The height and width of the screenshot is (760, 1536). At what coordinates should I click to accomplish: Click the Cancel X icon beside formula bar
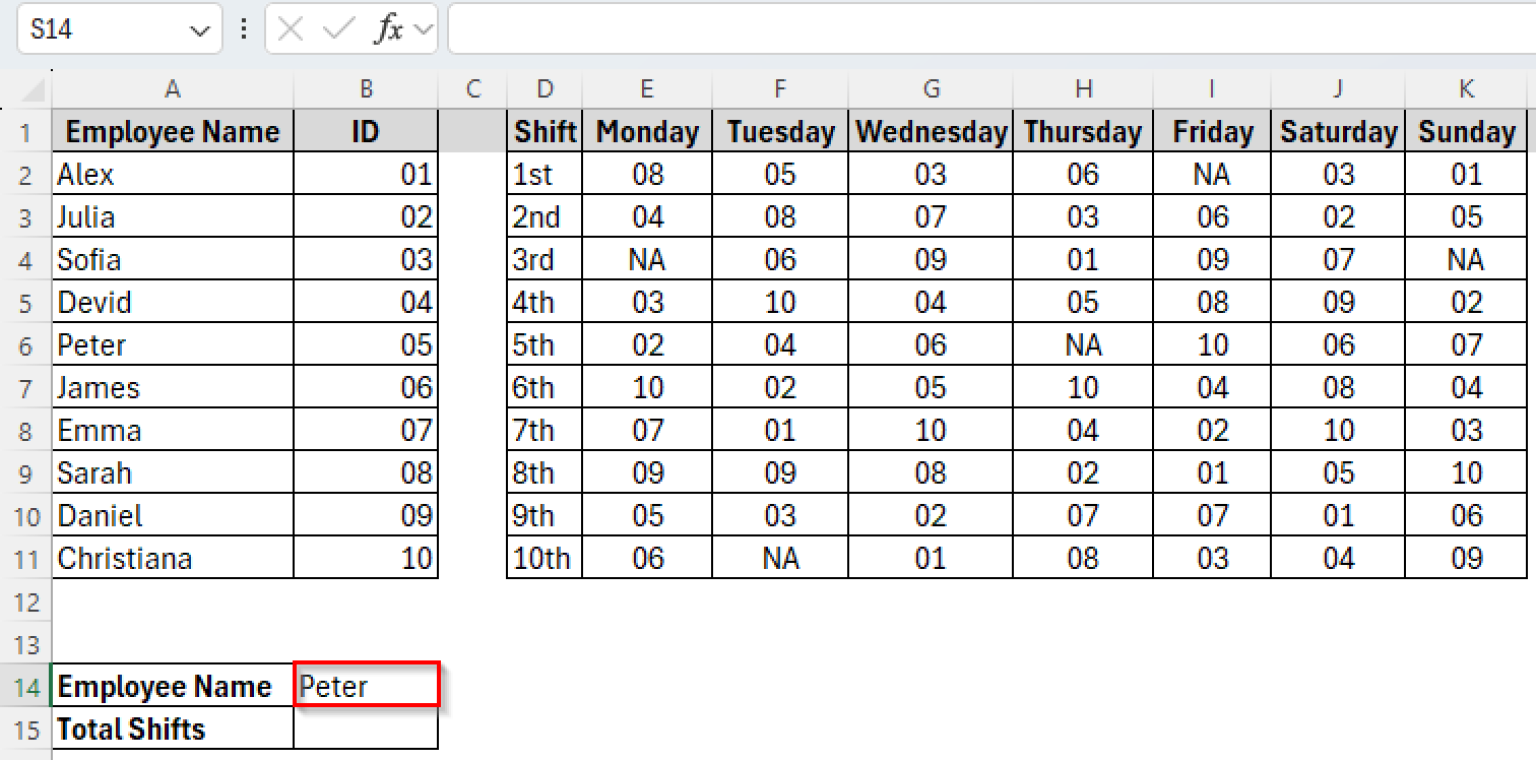290,29
